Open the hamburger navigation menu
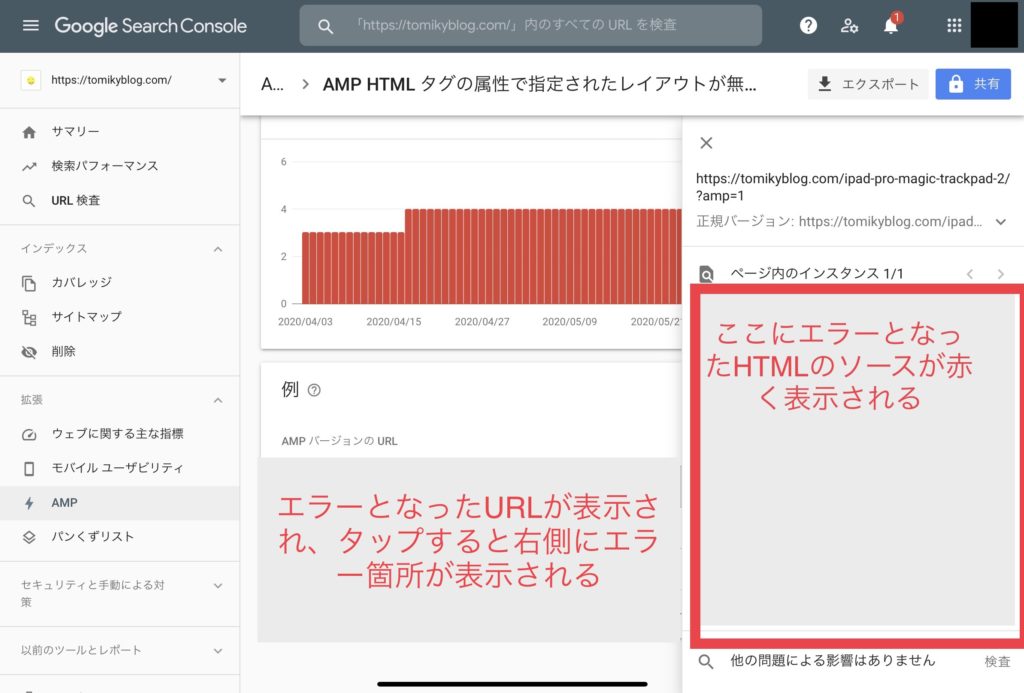This screenshot has width=1024, height=693. pyautogui.click(x=31, y=25)
